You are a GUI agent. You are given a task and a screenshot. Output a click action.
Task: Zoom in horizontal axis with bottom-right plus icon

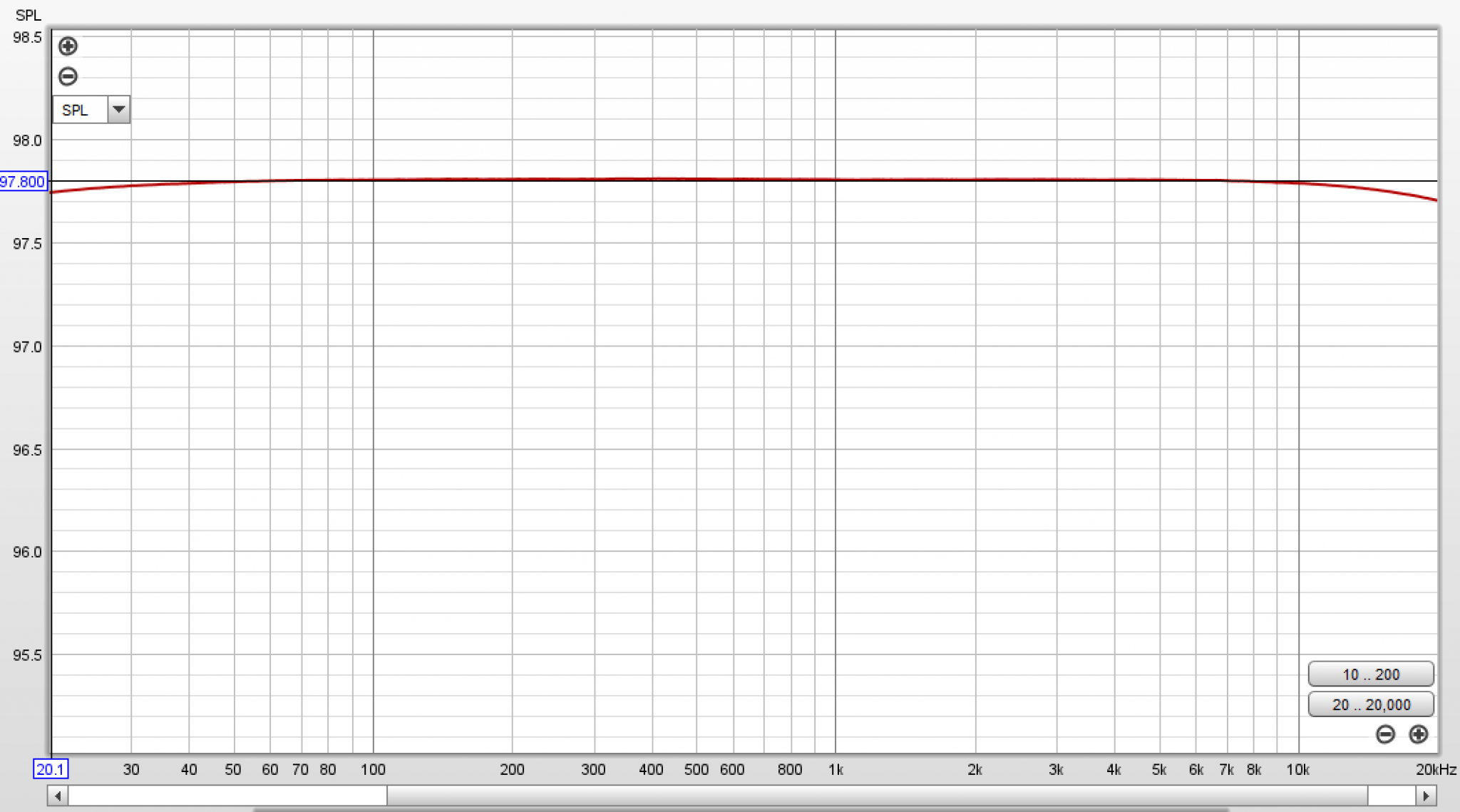click(x=1419, y=734)
